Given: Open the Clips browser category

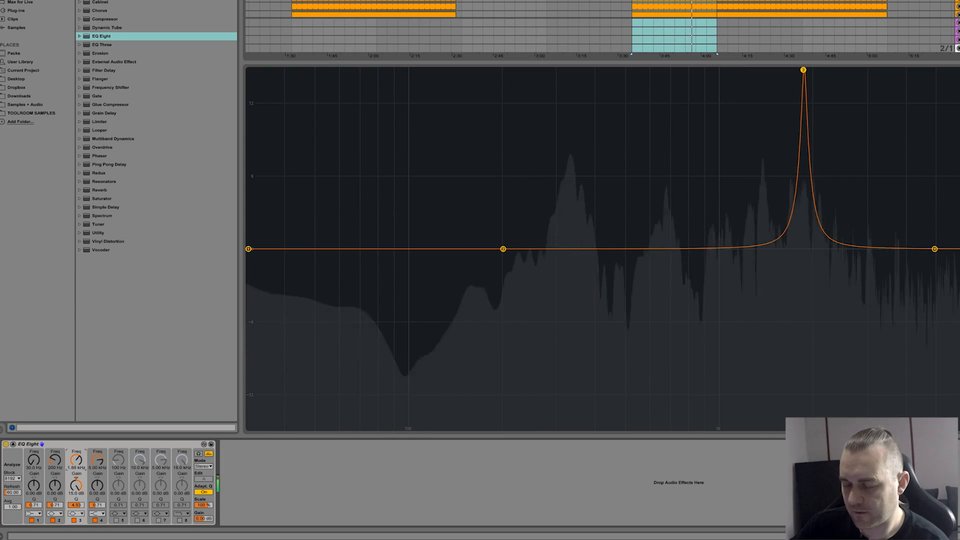Looking at the screenshot, I should coord(12,19).
